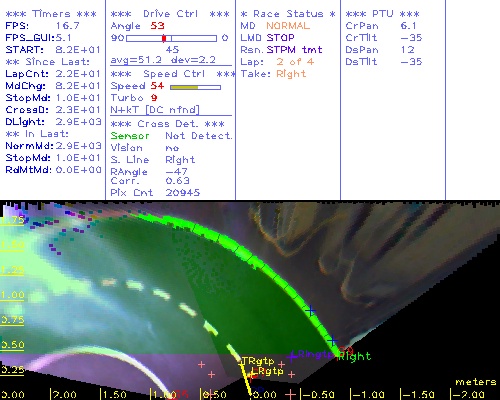This screenshot has height=400, width=500.
Task: Click the Lap 2 of 4 indicator
Action: pos(277,62)
